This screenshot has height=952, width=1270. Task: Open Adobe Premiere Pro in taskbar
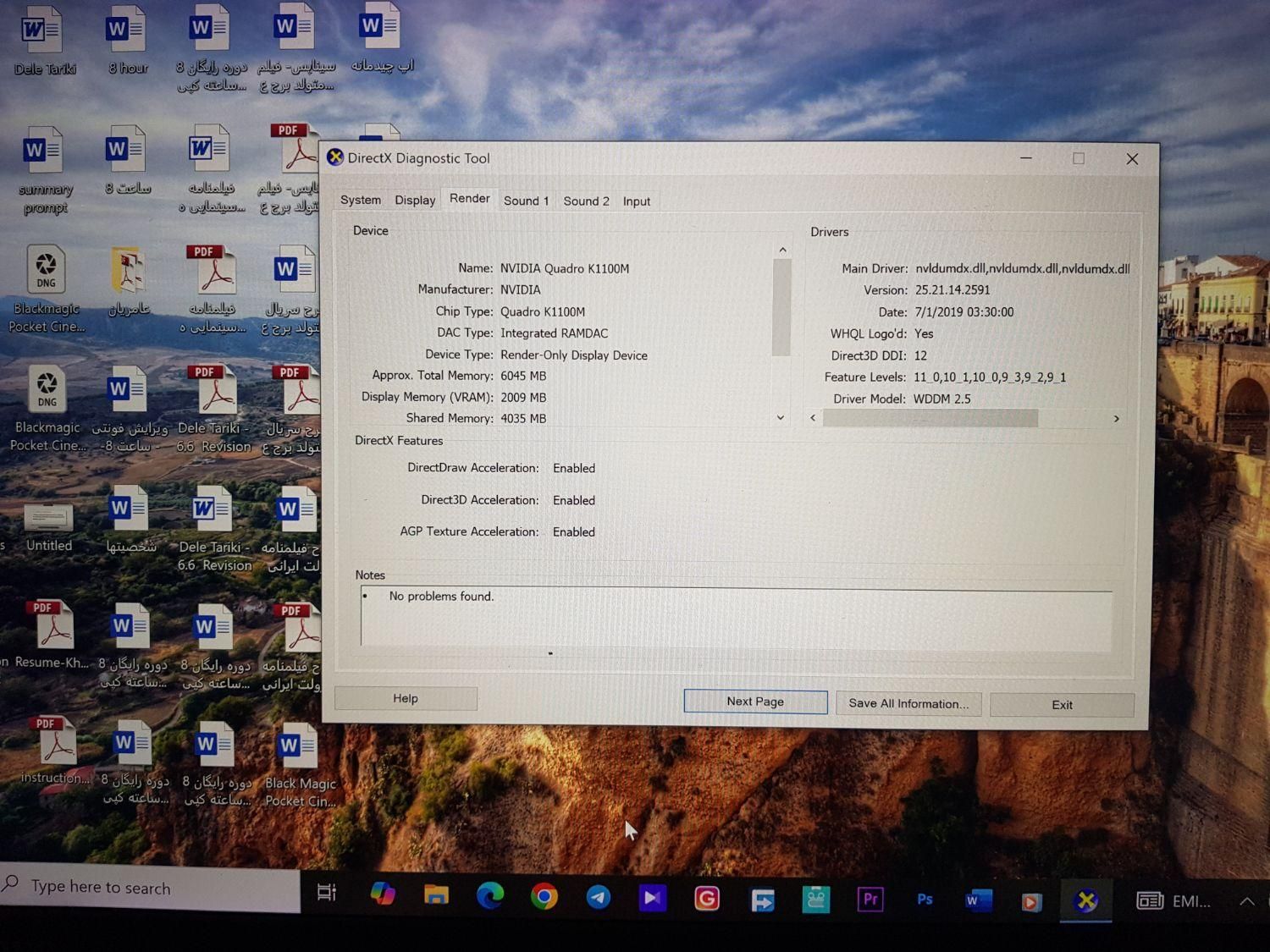coord(870,899)
